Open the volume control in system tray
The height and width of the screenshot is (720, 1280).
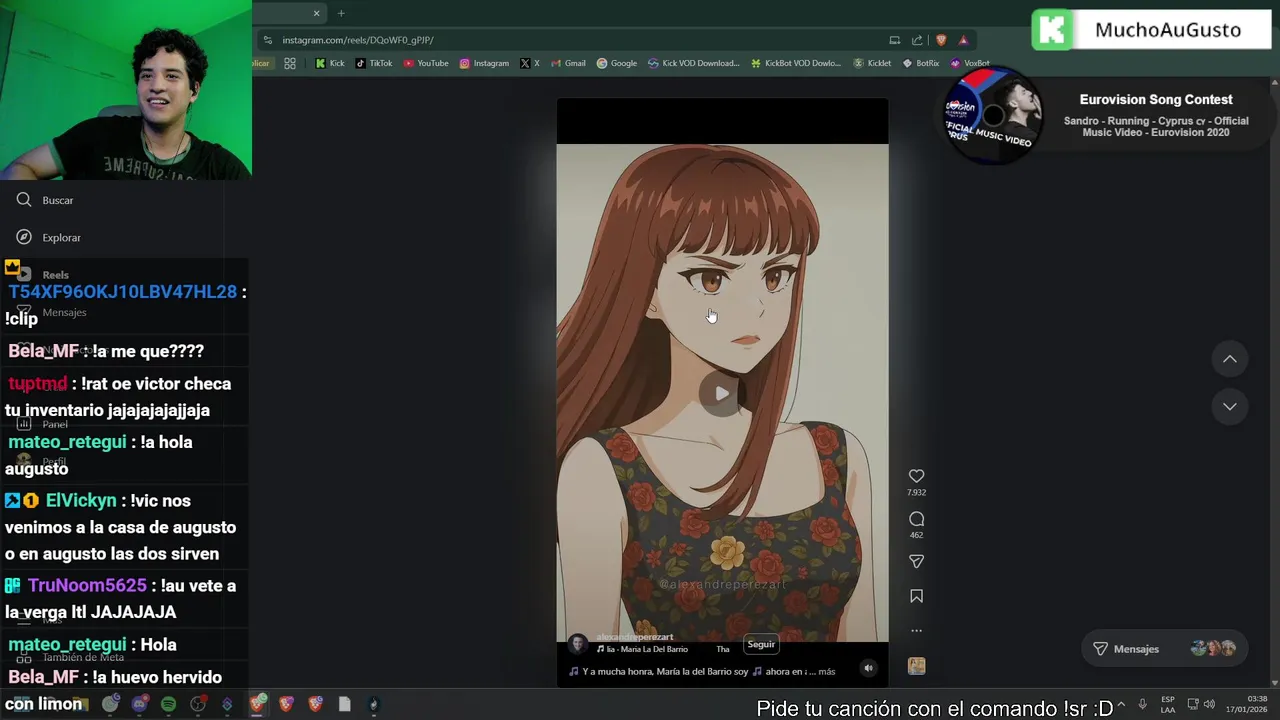1209,704
